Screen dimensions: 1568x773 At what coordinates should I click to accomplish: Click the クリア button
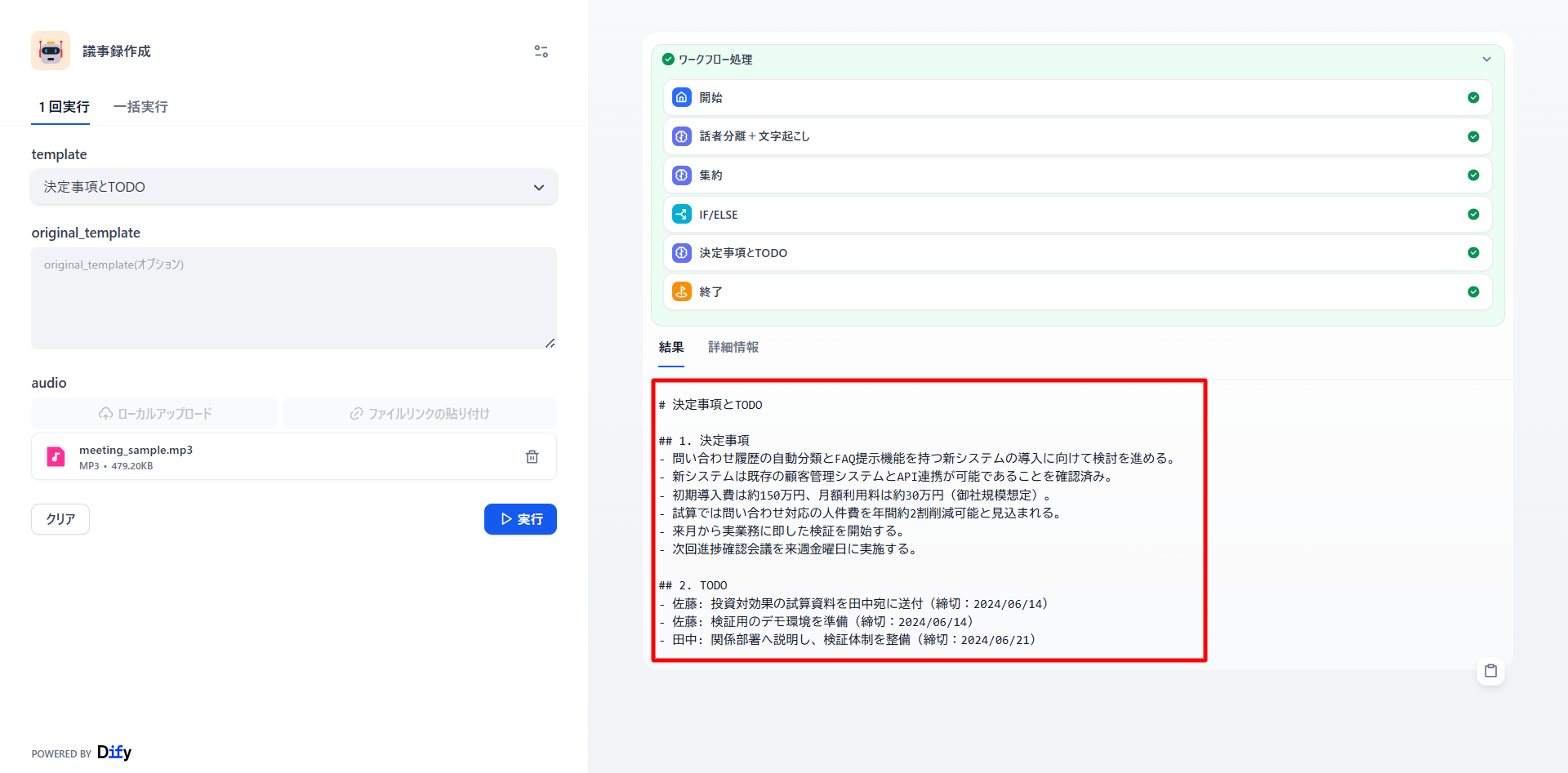tap(60, 519)
